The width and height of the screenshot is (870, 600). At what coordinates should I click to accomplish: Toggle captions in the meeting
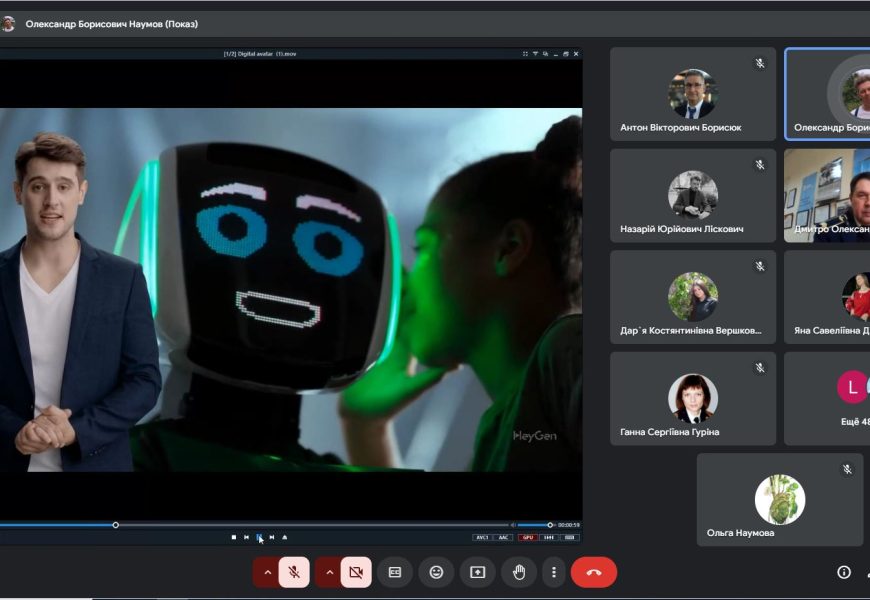(x=395, y=572)
